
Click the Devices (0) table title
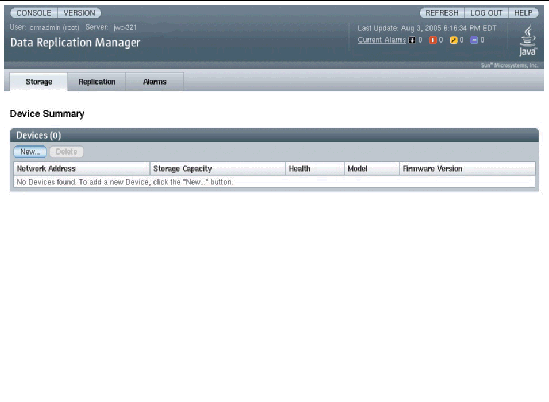click(39, 135)
